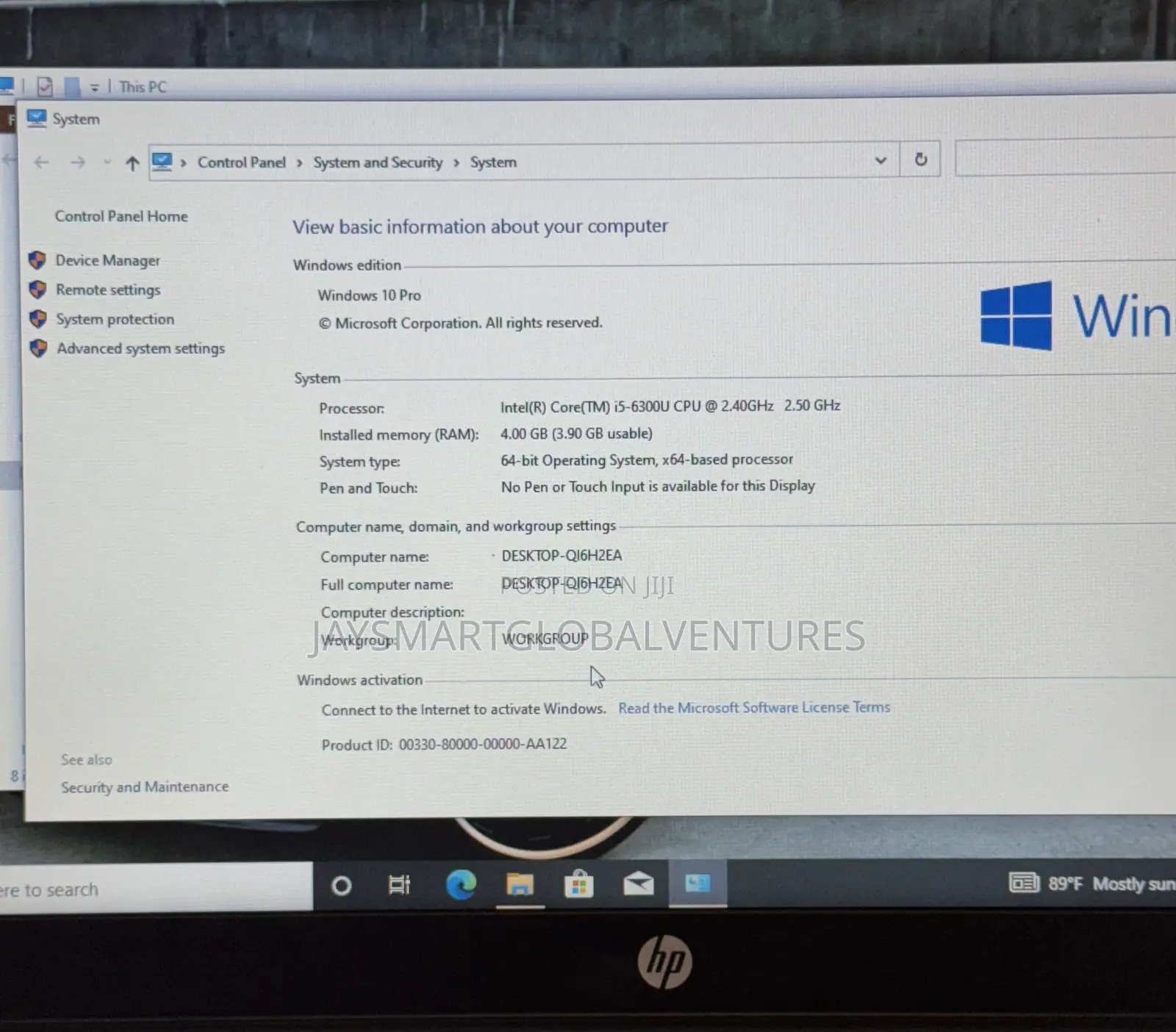This screenshot has width=1176, height=1032.
Task: Expand chevron before Control Panel breadcrumb
Action: [183, 163]
